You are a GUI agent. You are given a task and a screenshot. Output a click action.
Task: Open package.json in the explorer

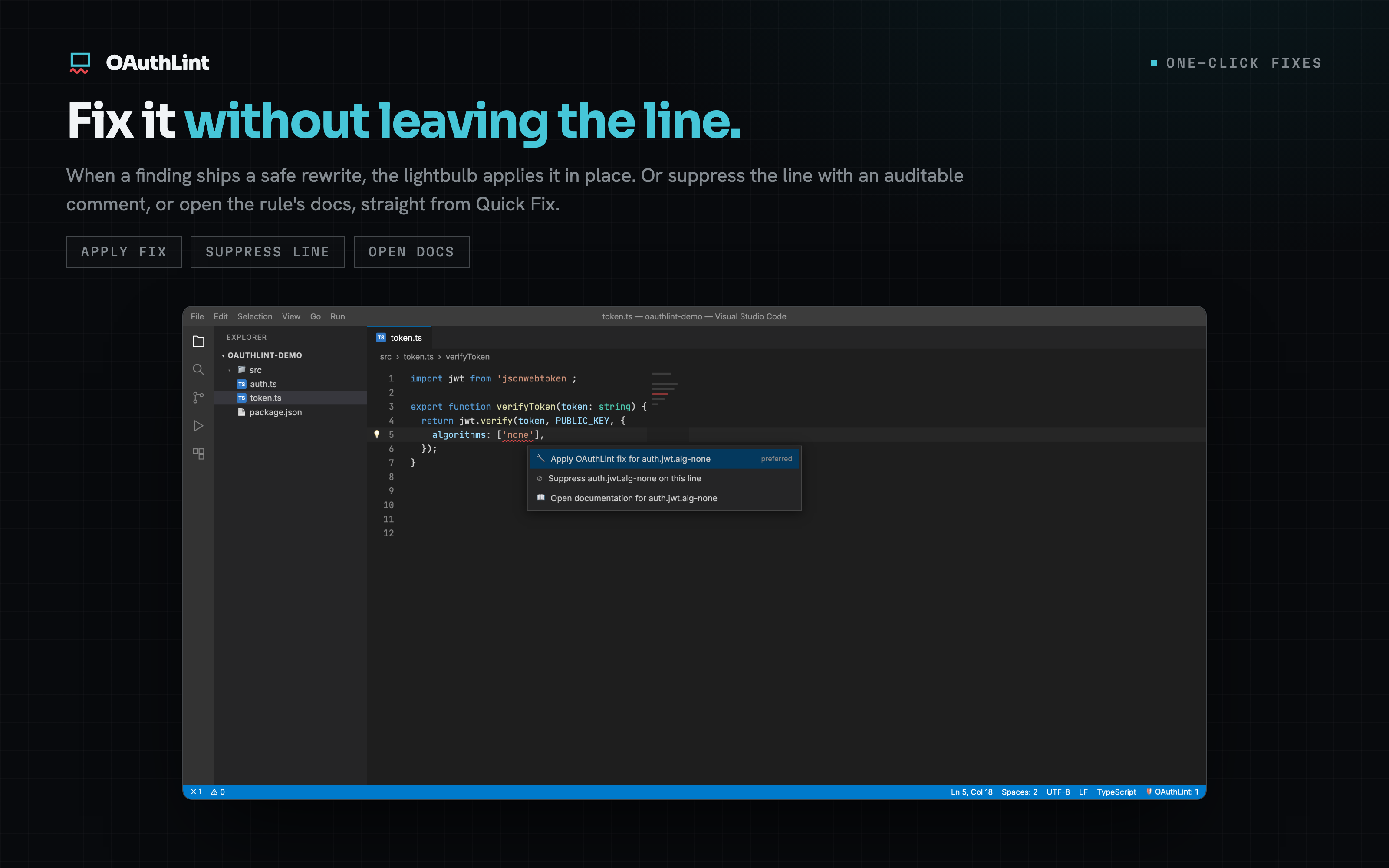click(290, 412)
